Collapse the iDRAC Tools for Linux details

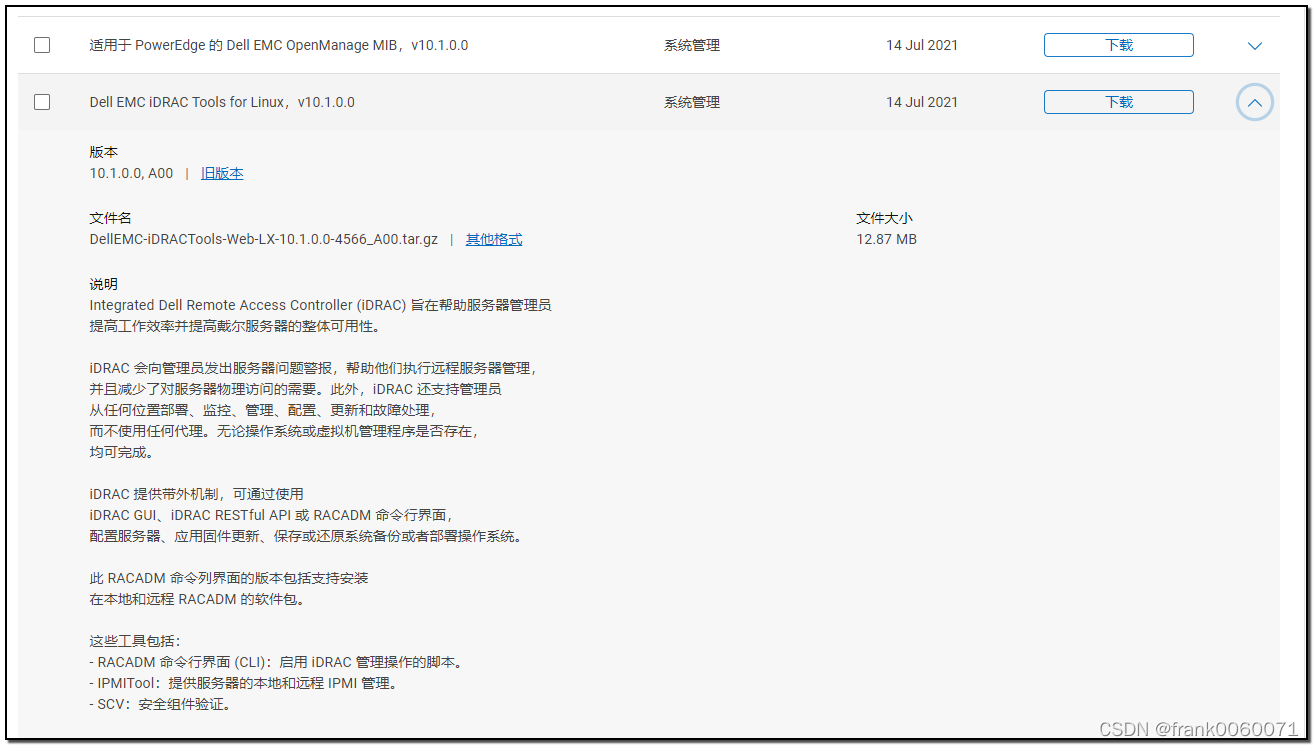click(x=1255, y=102)
